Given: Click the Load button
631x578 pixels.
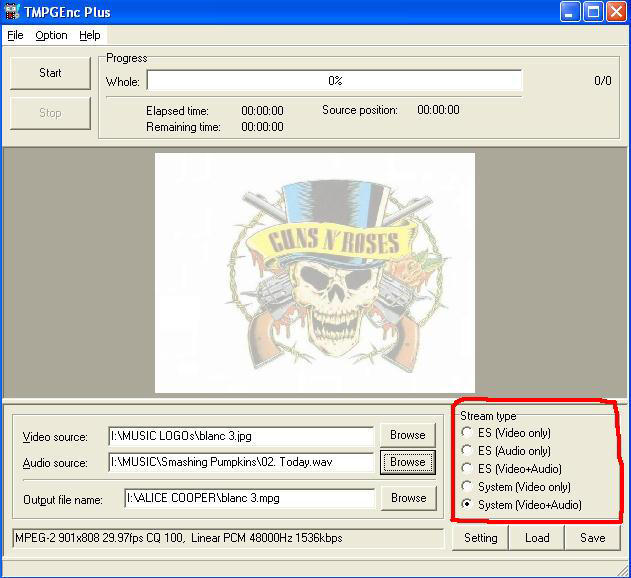Looking at the screenshot, I should click(x=537, y=538).
